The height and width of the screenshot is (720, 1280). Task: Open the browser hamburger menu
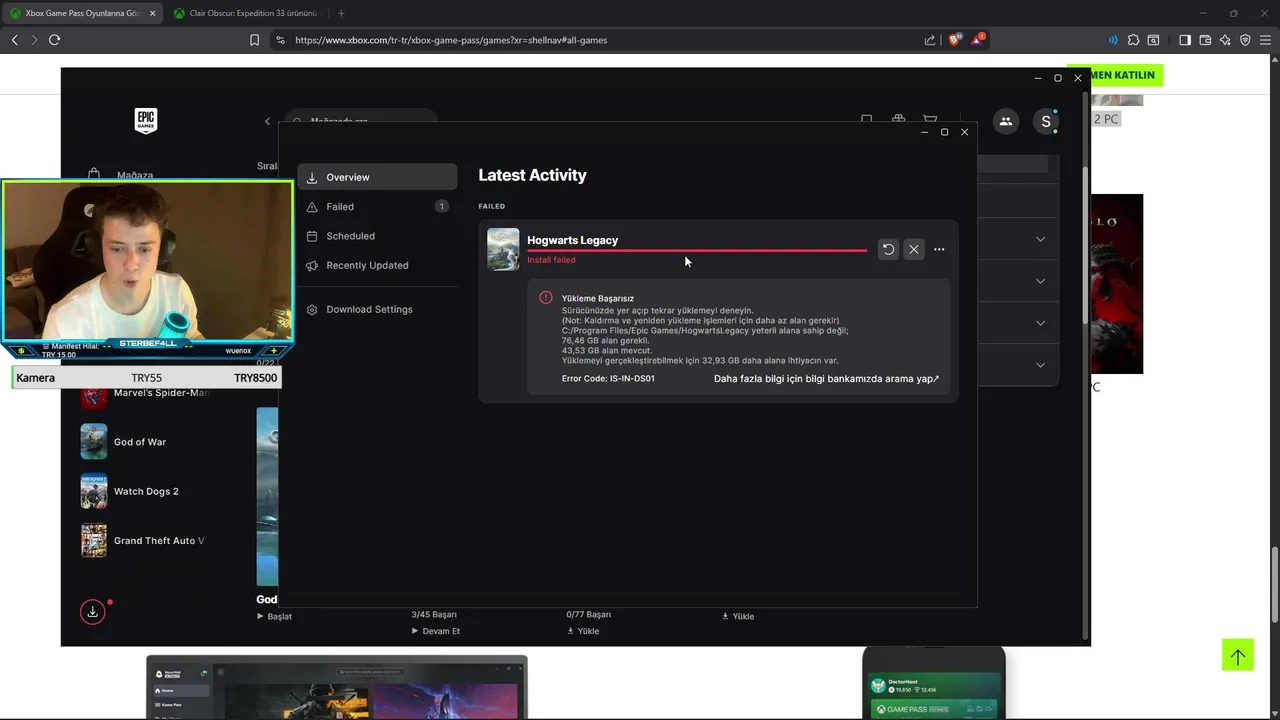pos(1265,40)
